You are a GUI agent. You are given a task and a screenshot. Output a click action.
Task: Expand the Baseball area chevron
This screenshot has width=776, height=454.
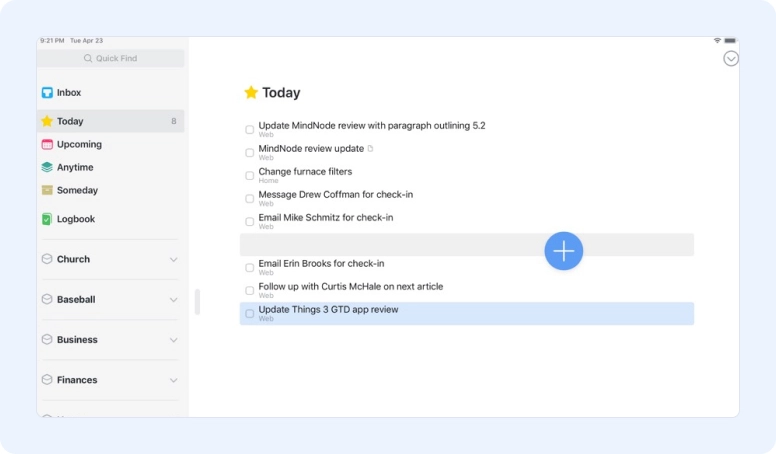click(x=173, y=300)
